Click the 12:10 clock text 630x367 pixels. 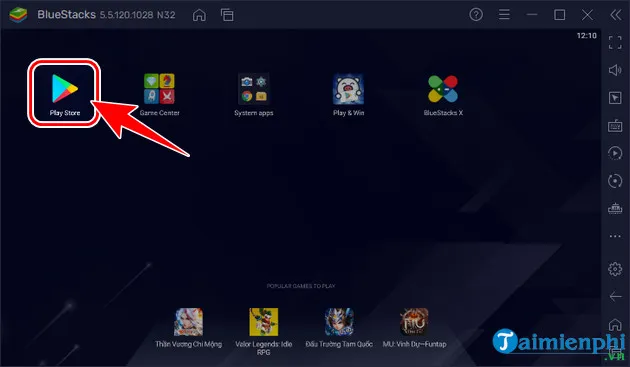click(587, 36)
